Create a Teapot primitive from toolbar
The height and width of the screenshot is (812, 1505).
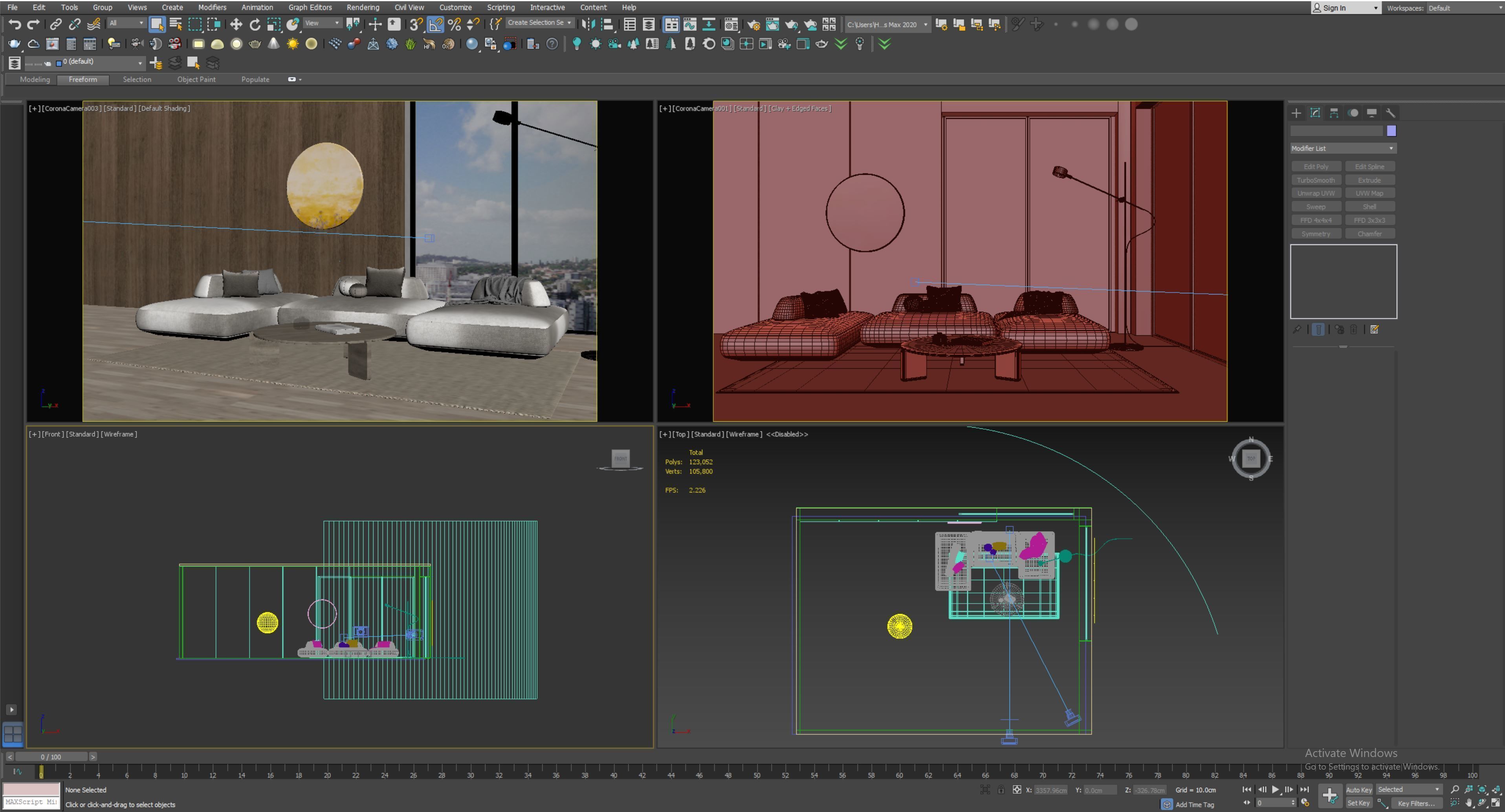[x=255, y=44]
